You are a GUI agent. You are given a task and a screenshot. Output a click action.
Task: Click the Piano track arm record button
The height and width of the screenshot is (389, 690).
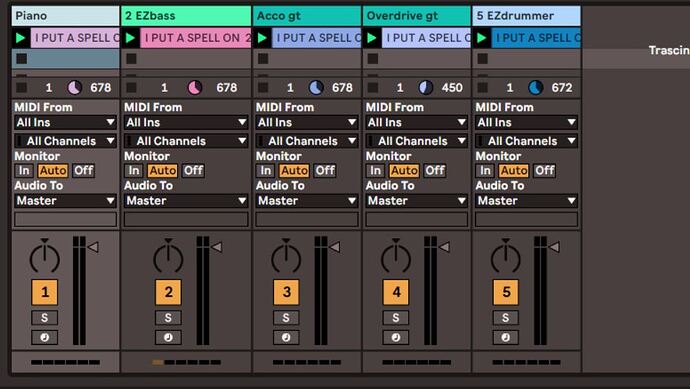coord(44,338)
